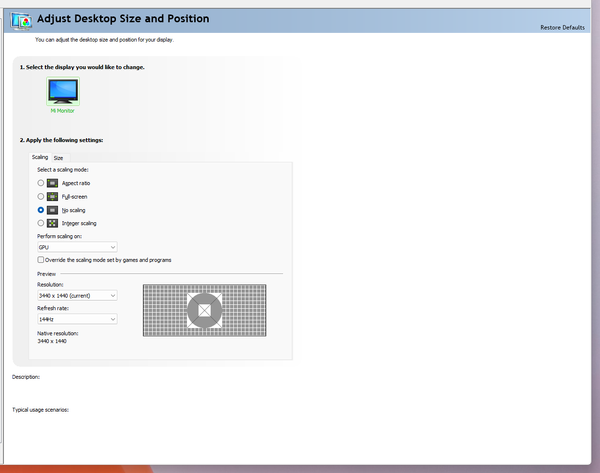600x473 pixels.
Task: Select the Aspect ratio radio button
Action: pyautogui.click(x=40, y=184)
